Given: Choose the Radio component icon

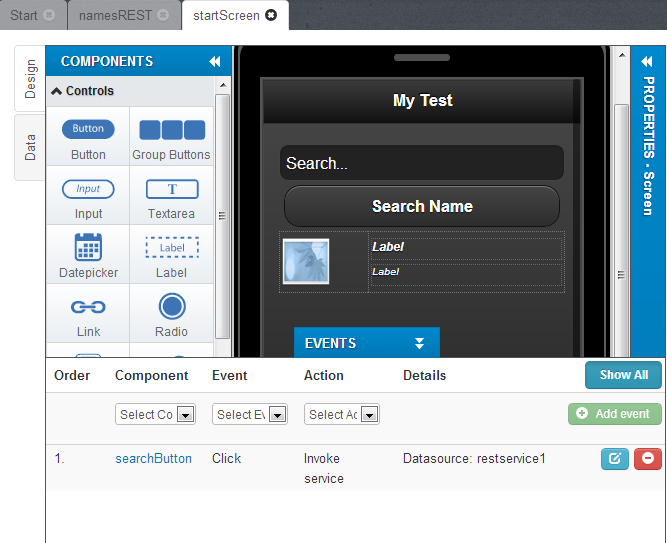Looking at the screenshot, I should [x=171, y=306].
